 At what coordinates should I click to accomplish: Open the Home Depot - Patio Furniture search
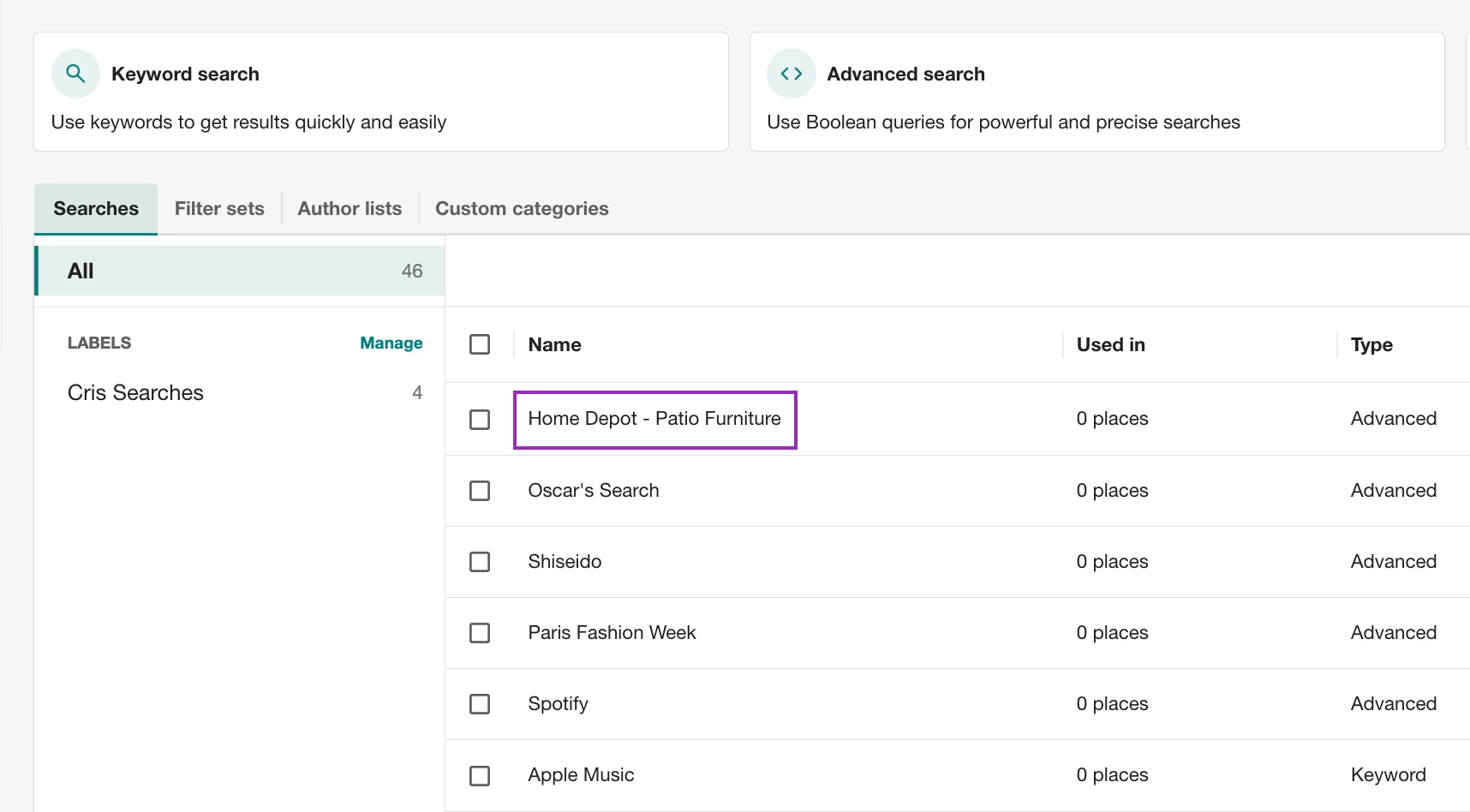click(x=654, y=419)
